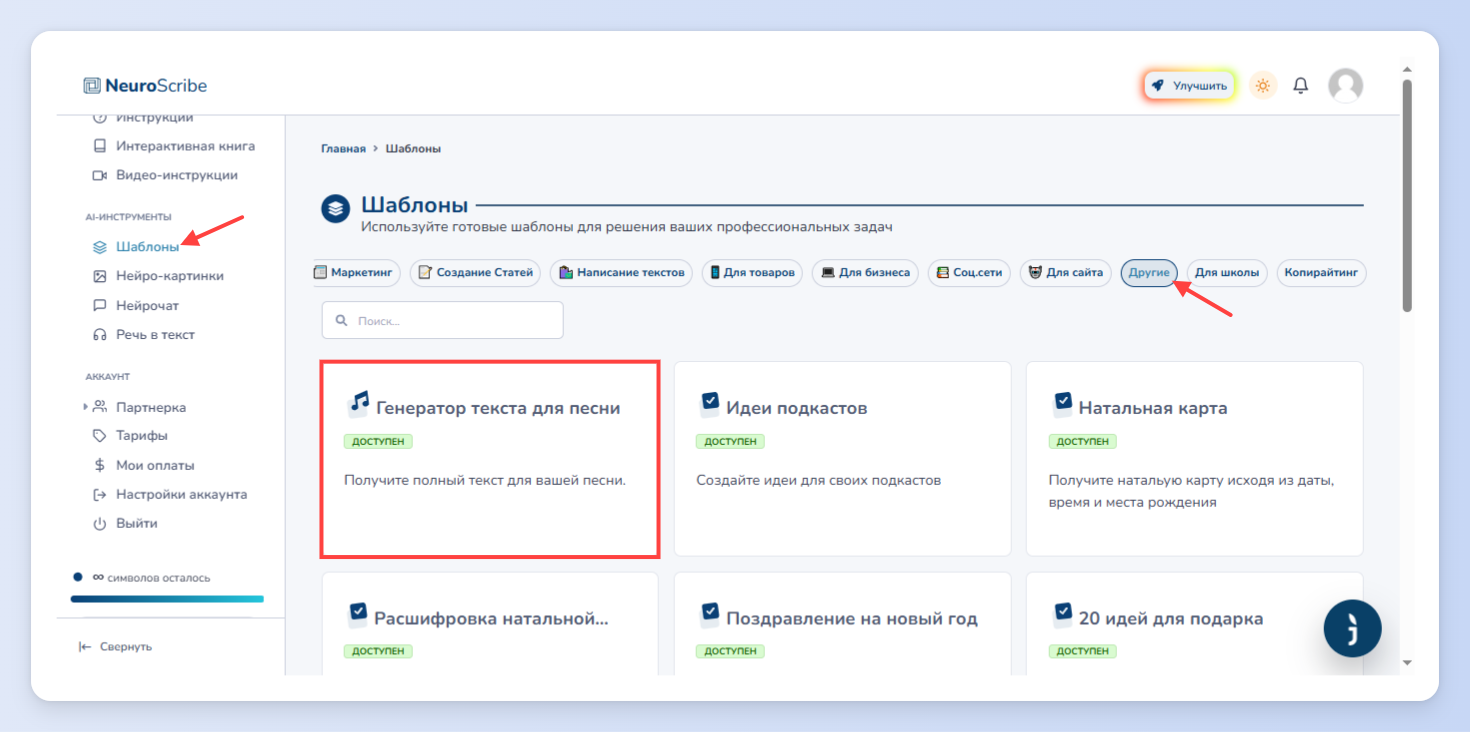Click the page vertical scrollbar
This screenshot has height=732, width=1470.
pos(1407,195)
